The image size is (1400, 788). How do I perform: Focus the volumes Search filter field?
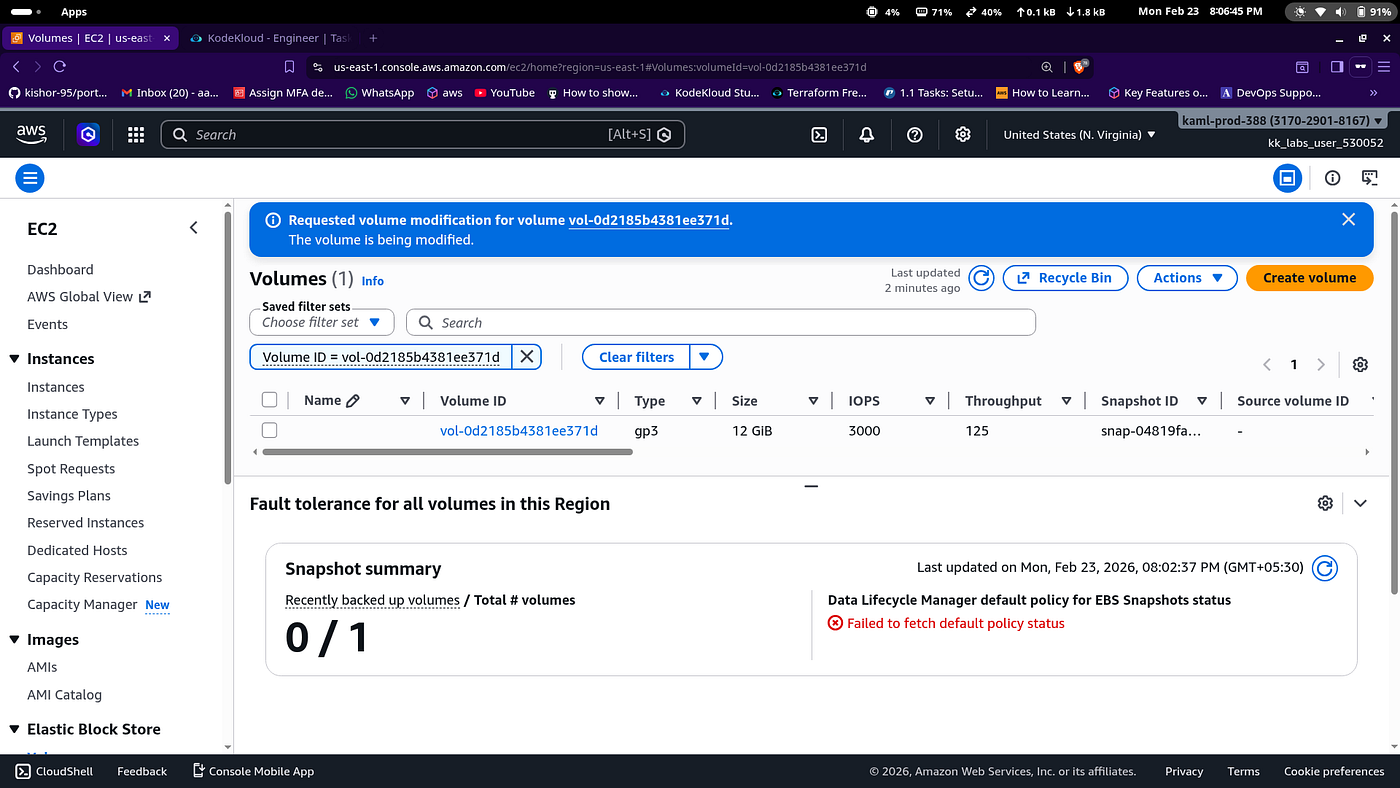[721, 322]
